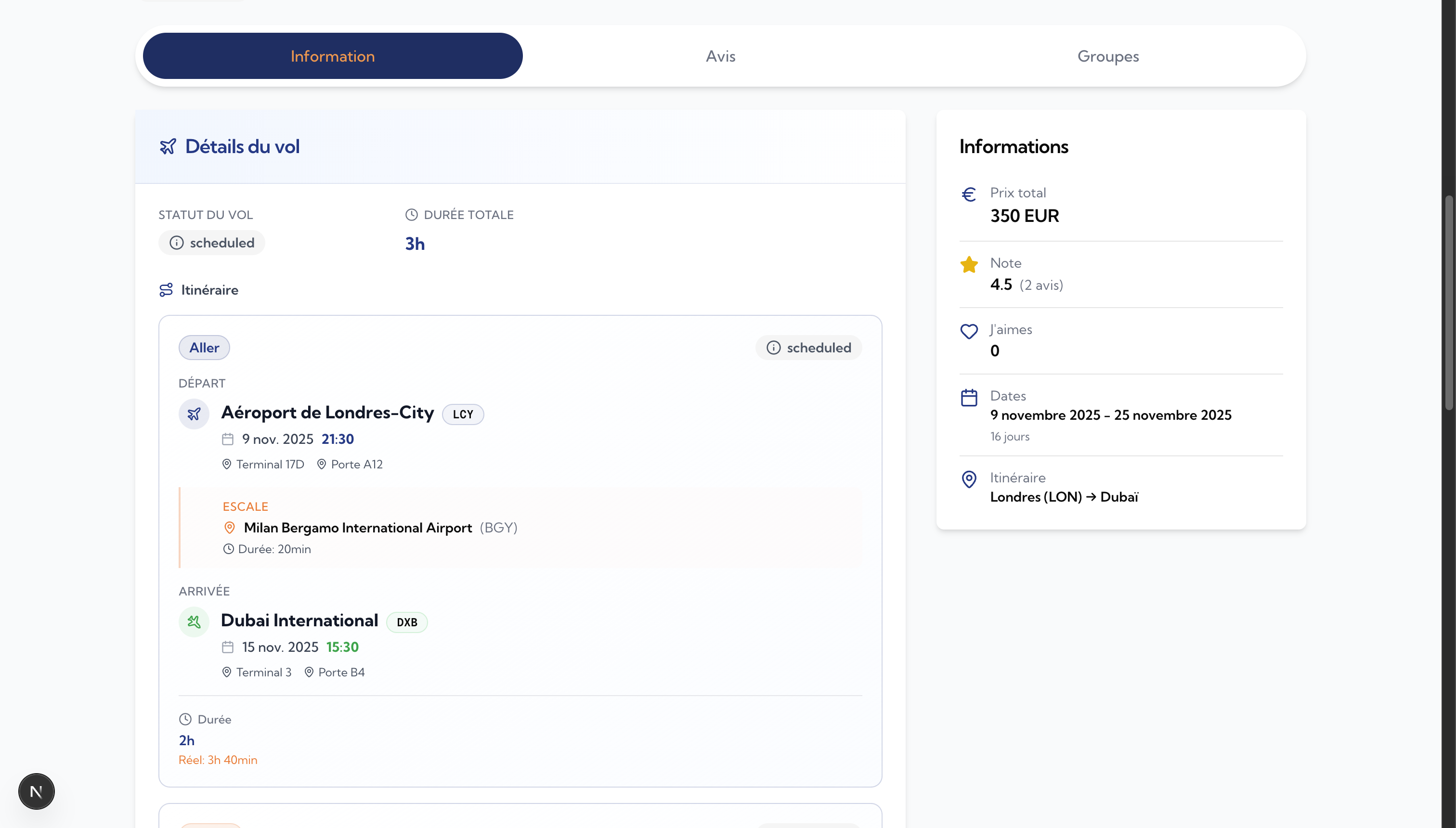
Task: Click the heart icon next to J'aimes
Action: [969, 331]
